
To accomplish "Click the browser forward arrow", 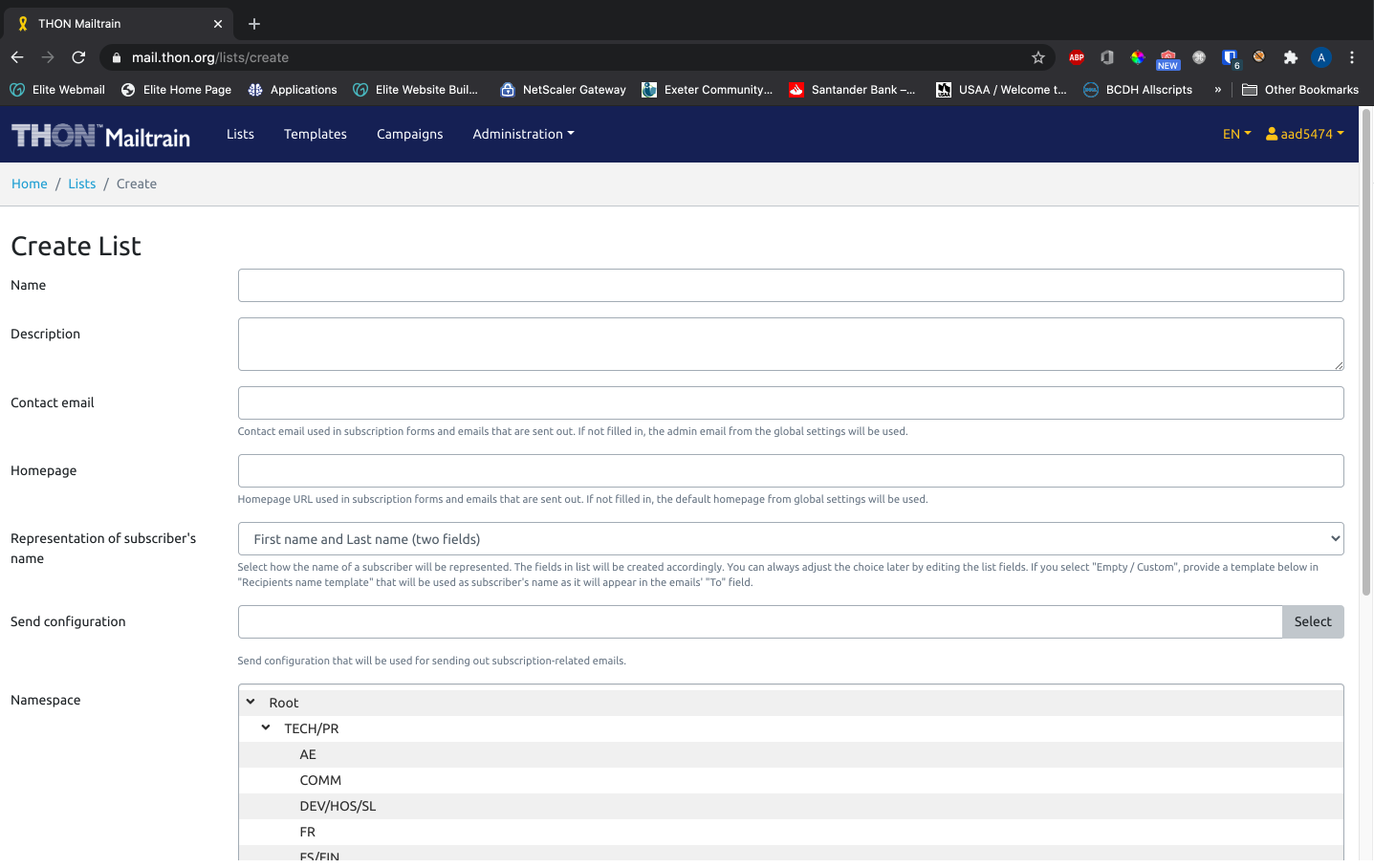I will [48, 57].
